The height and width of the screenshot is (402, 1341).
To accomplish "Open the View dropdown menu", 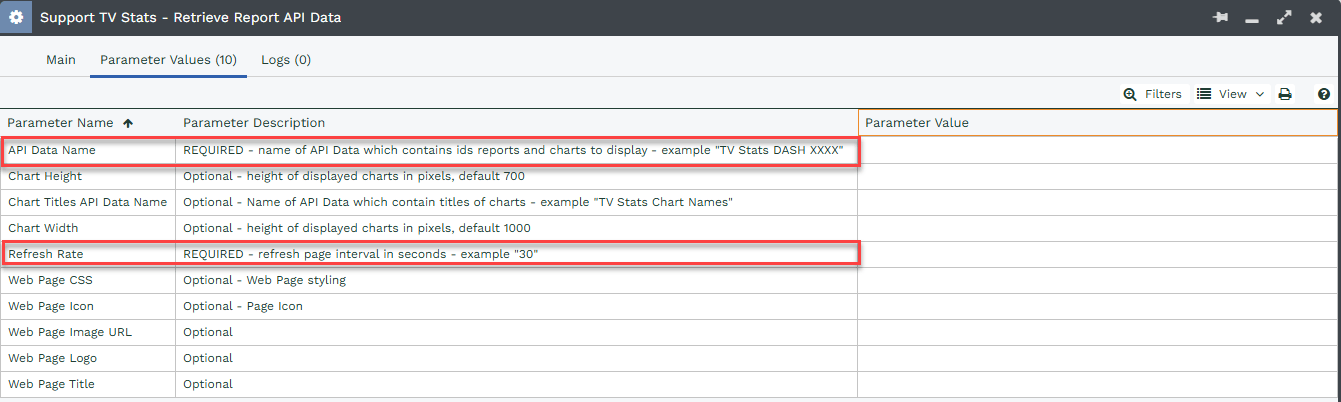I will 1231,94.
